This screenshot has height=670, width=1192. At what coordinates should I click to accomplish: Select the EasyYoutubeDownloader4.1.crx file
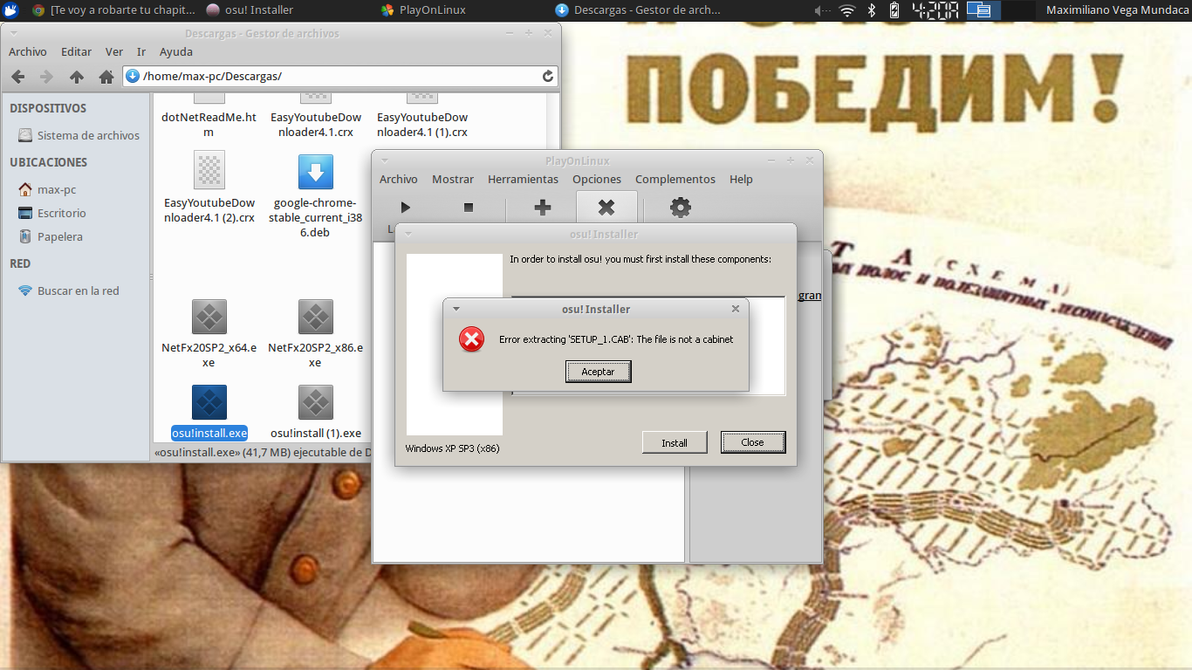click(315, 124)
